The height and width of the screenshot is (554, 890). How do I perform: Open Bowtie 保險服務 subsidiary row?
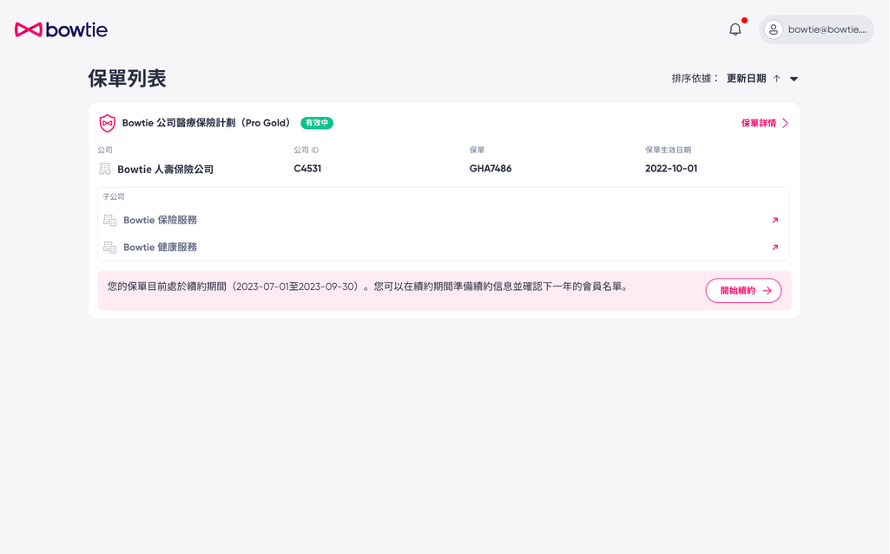pyautogui.click(x=443, y=220)
